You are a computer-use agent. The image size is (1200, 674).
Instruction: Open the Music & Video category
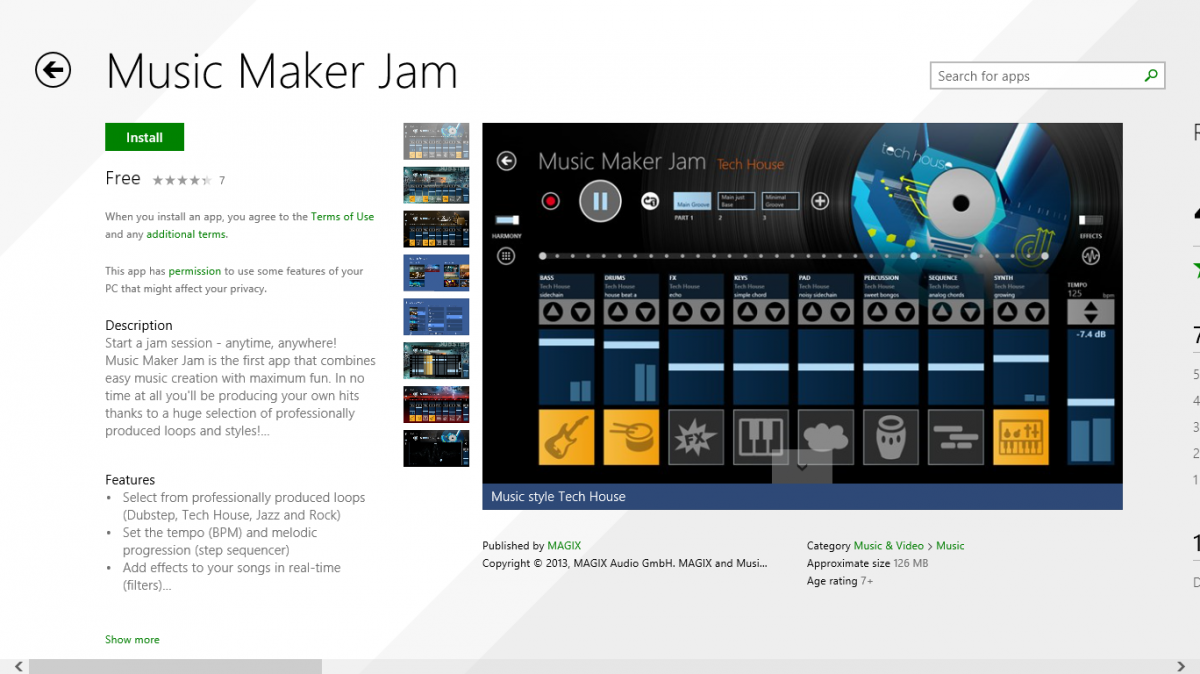(889, 546)
